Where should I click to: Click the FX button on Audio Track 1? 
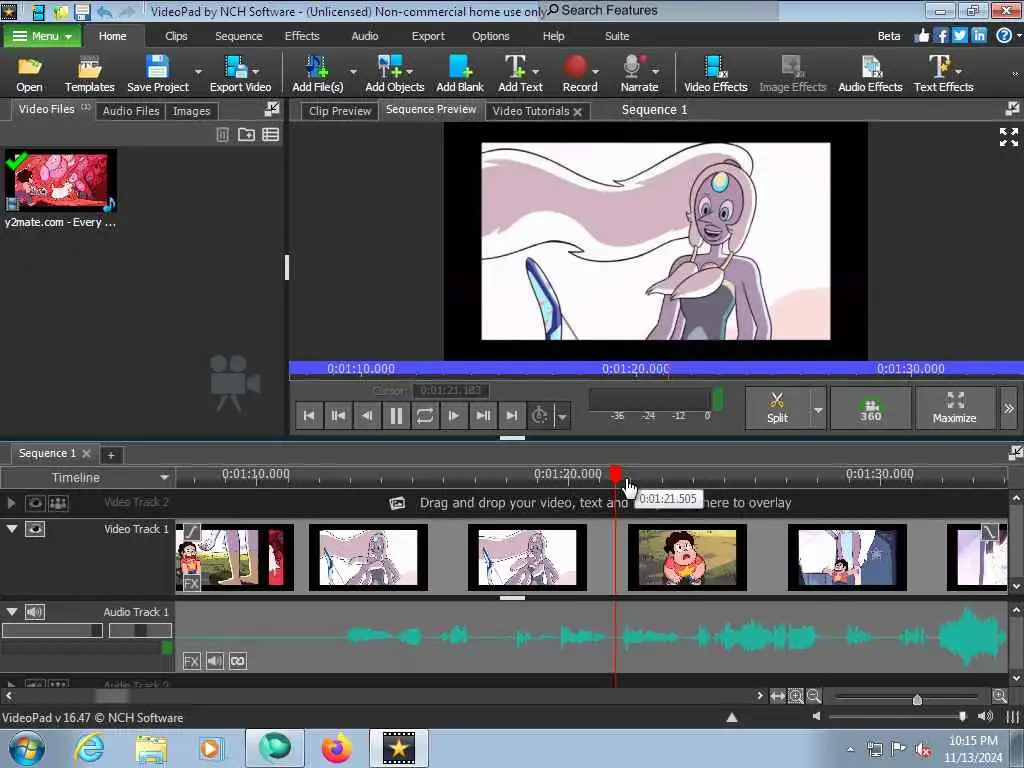click(191, 662)
